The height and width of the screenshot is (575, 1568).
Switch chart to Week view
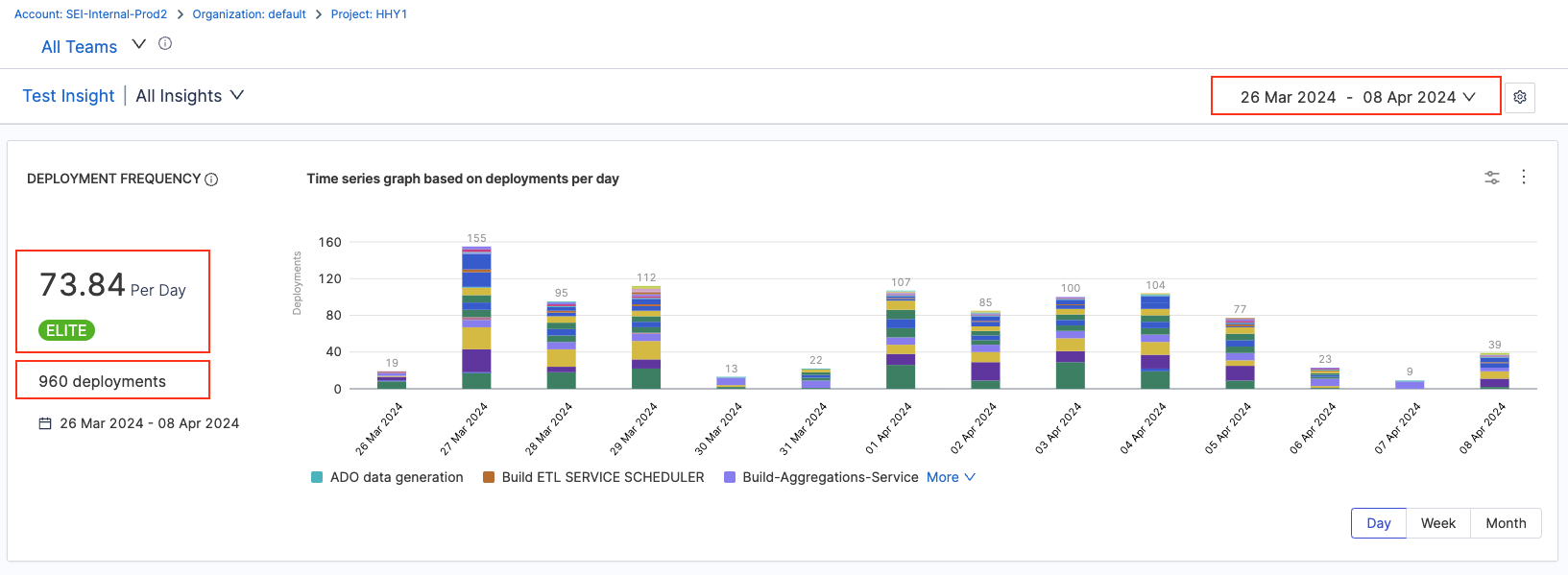click(x=1437, y=523)
